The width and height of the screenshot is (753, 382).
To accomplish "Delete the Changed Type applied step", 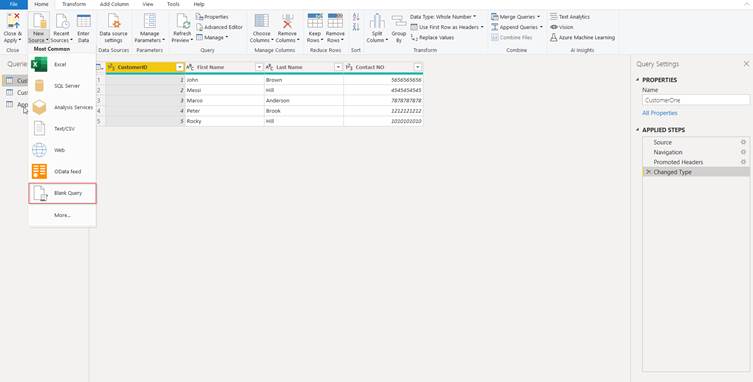I will tap(648, 172).
